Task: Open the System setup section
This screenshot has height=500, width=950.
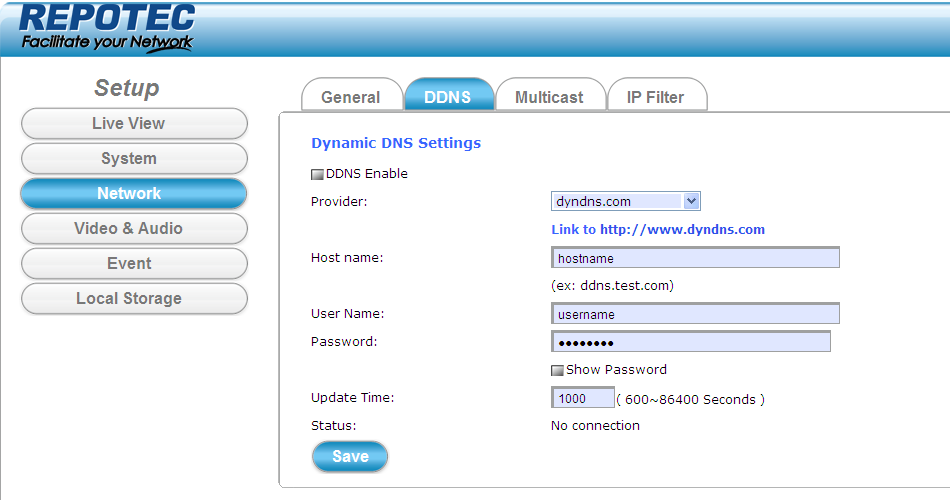Action: 133,159
